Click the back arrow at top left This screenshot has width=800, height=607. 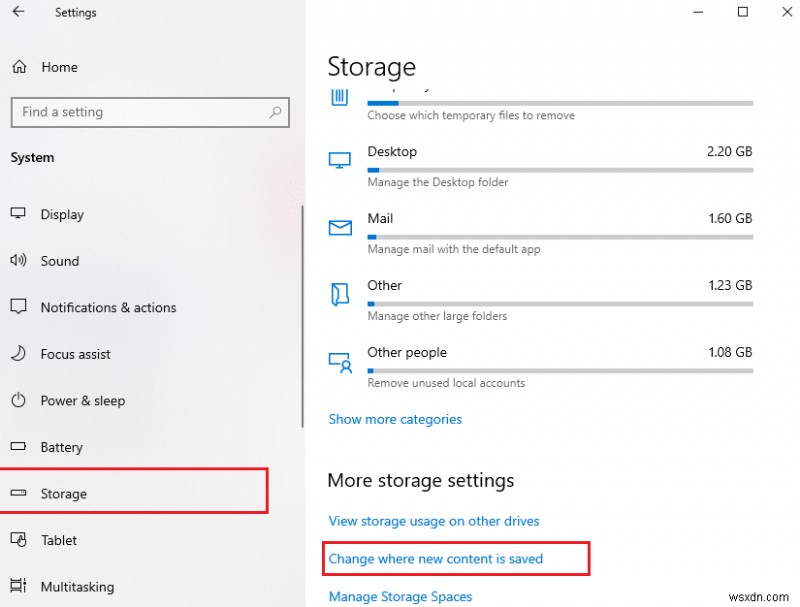point(16,12)
